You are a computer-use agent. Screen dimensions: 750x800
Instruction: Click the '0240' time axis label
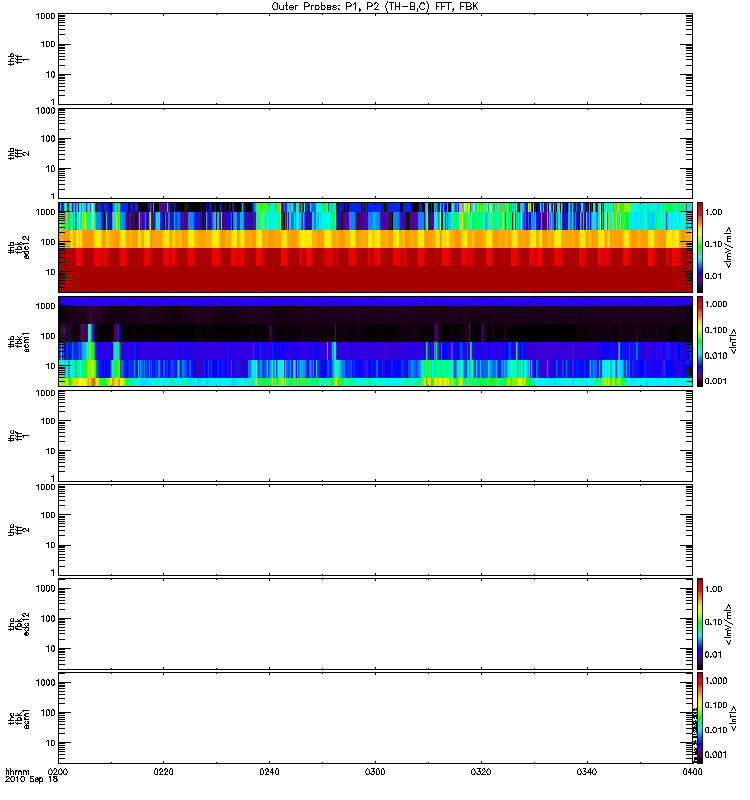click(269, 772)
